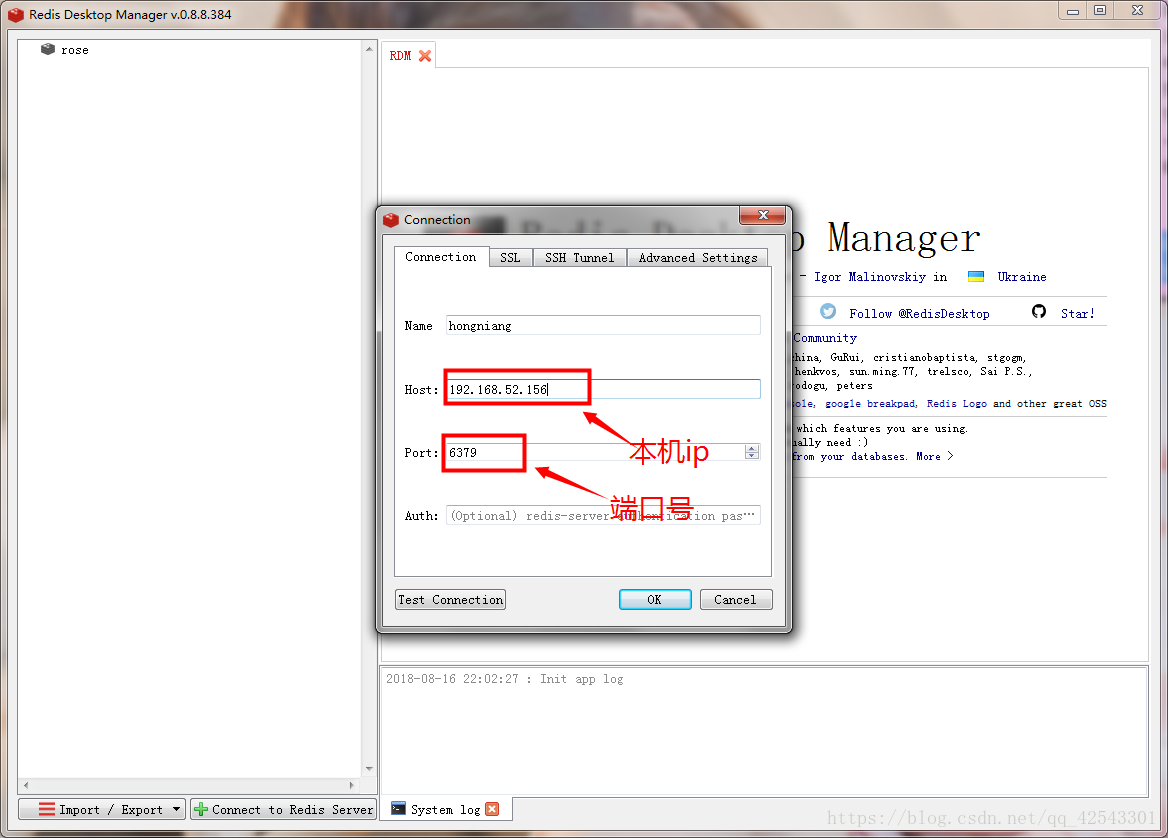Viewport: 1168px width, 838px height.
Task: Decrease port with spinner down arrow
Action: coord(752,456)
